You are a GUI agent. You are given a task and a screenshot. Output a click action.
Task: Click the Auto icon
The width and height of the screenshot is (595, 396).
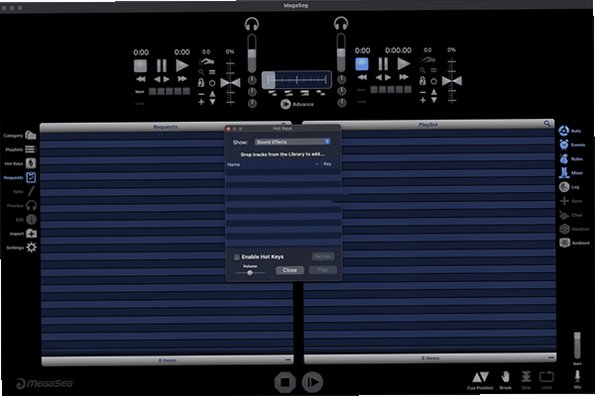pyautogui.click(x=564, y=131)
